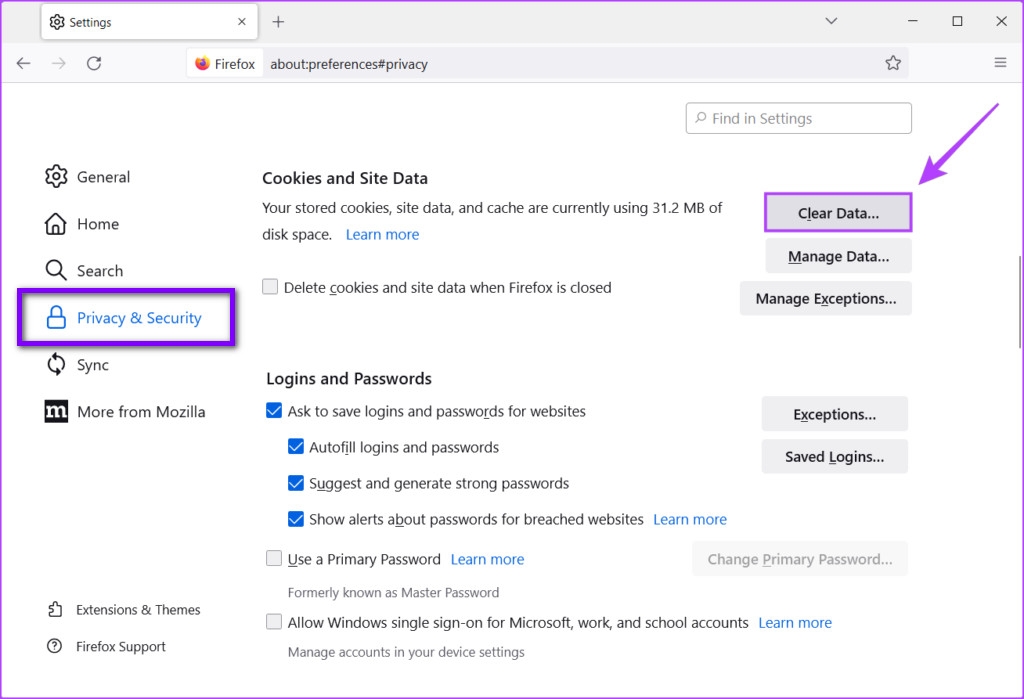The image size is (1024, 699).
Task: Open a new browser tab
Action: click(x=278, y=20)
